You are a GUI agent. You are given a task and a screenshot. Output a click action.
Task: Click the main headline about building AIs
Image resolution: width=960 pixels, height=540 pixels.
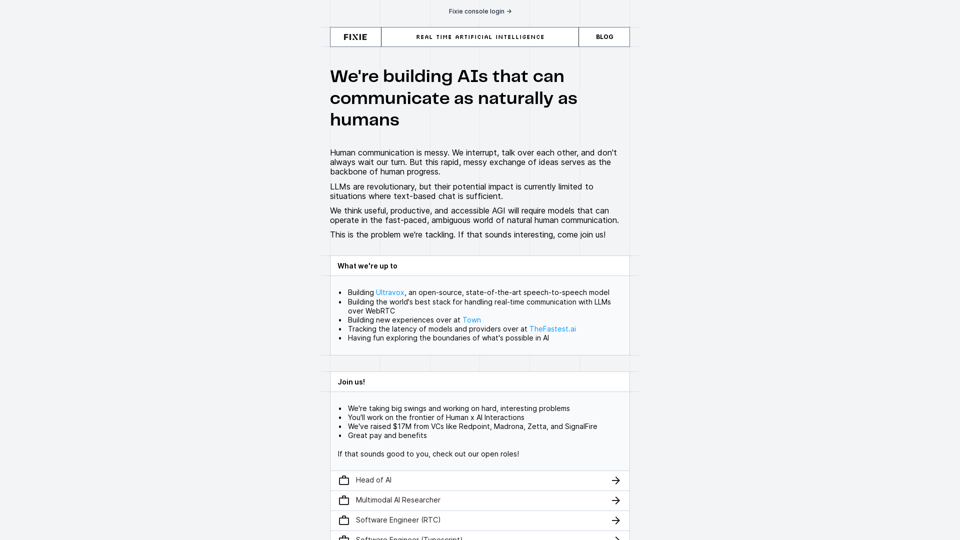pos(454,98)
